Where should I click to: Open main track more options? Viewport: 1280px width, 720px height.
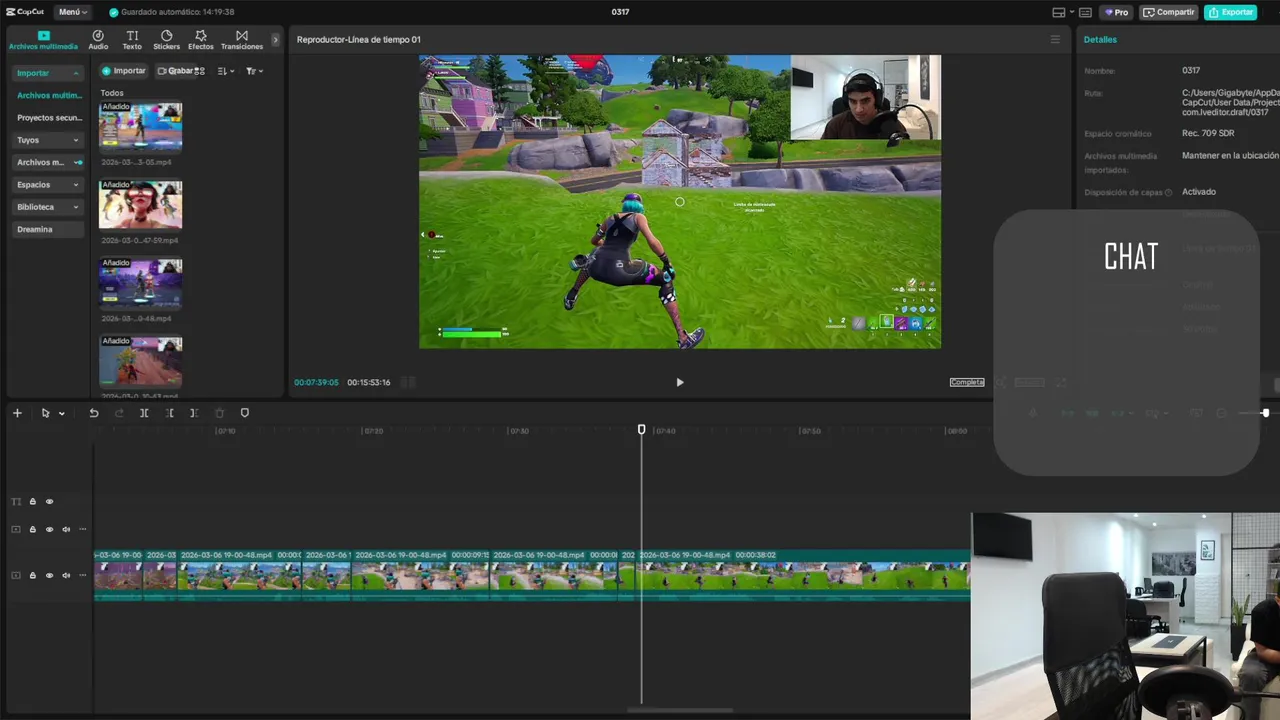click(x=83, y=576)
